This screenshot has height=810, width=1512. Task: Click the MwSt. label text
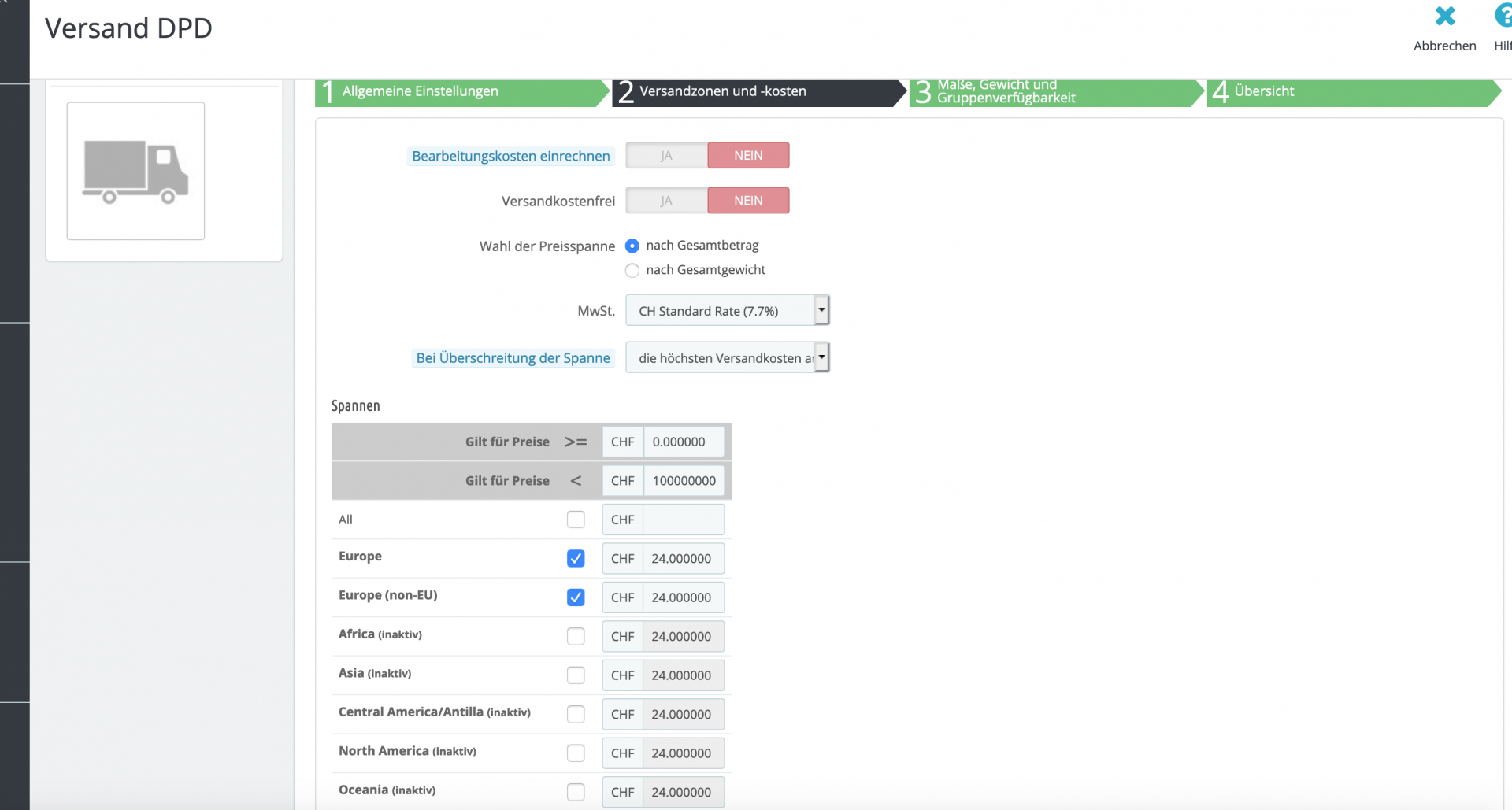(596, 311)
